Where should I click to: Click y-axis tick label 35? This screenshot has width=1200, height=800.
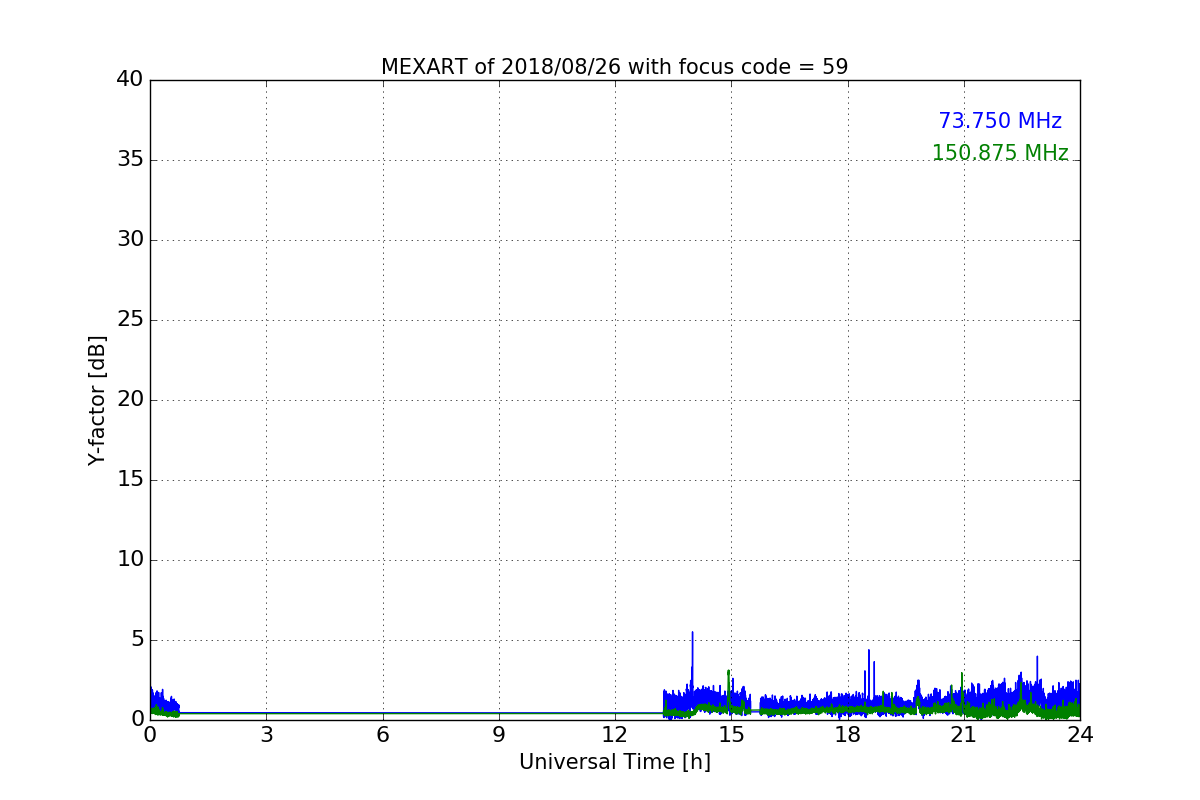[130, 159]
